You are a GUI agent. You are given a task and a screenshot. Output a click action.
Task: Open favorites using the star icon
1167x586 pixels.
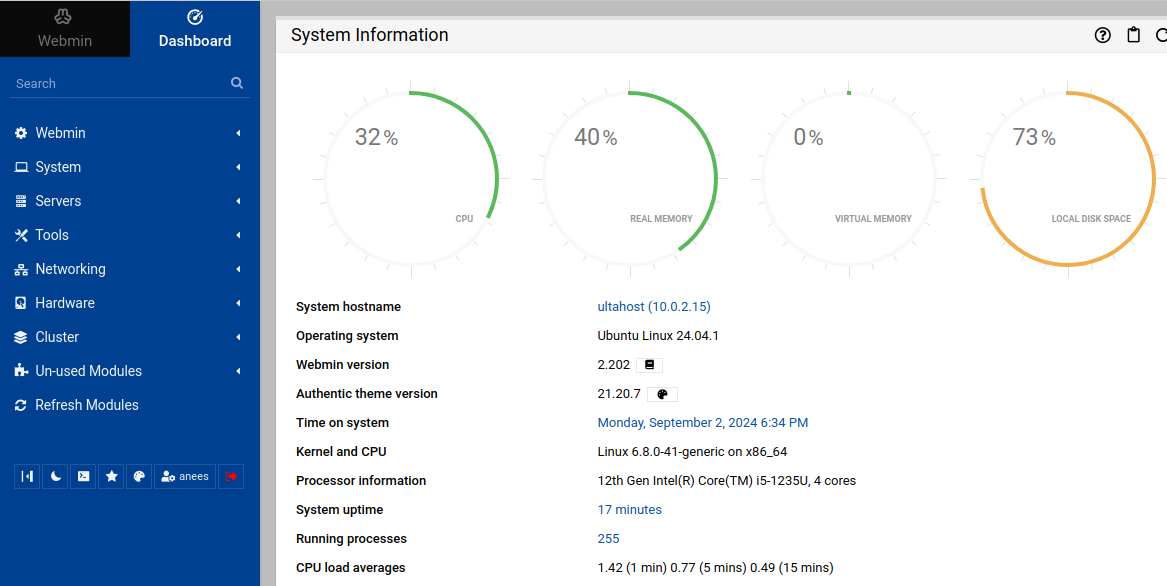click(x=111, y=476)
